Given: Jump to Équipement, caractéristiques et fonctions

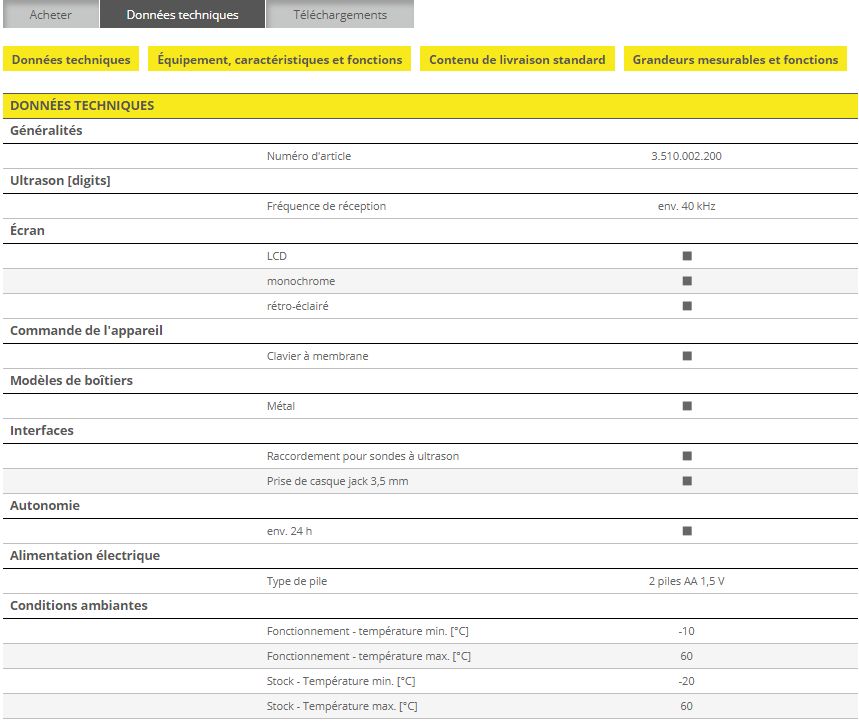Looking at the screenshot, I should click(280, 60).
